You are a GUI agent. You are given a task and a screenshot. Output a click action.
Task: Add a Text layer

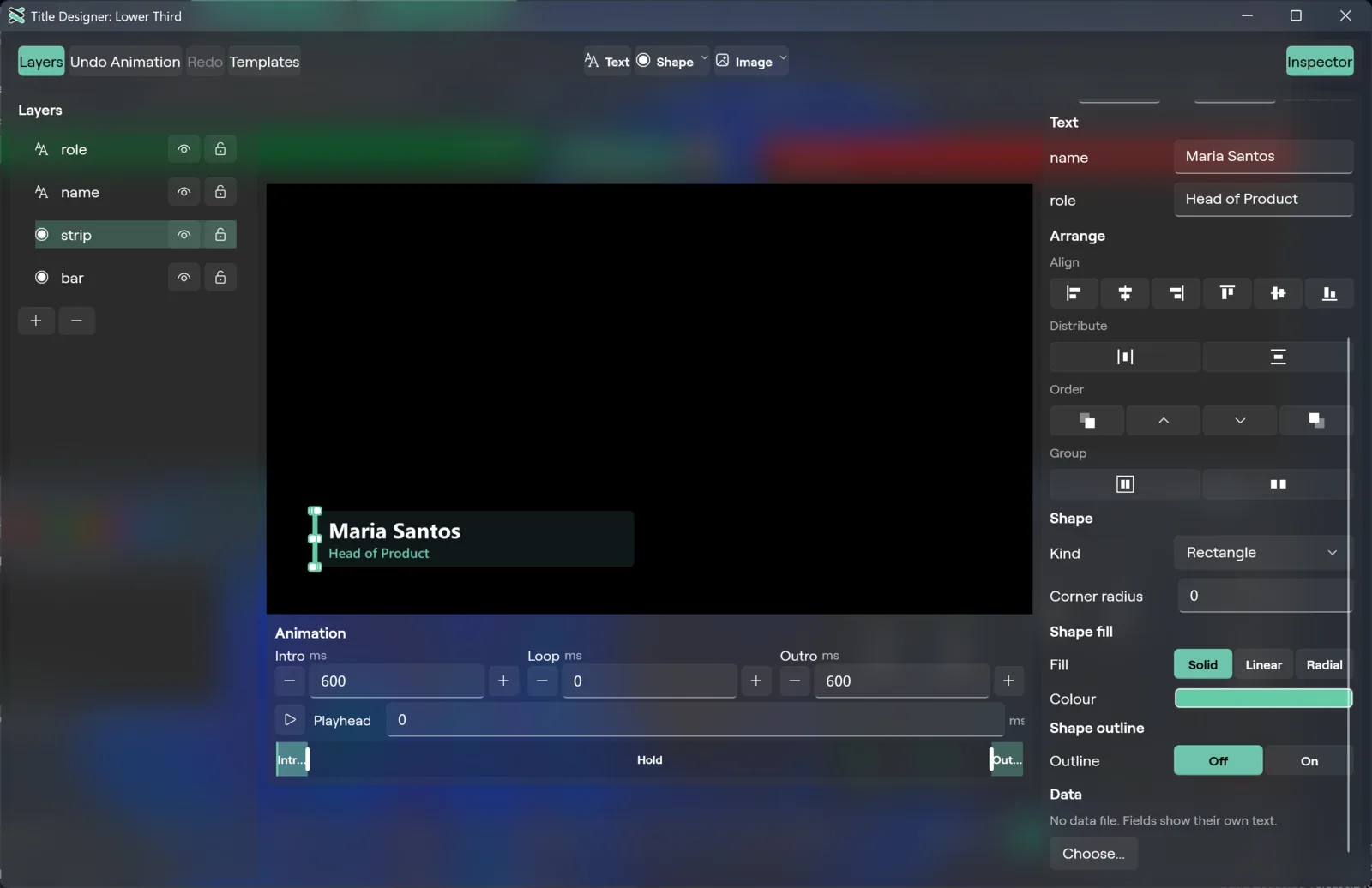pos(607,62)
